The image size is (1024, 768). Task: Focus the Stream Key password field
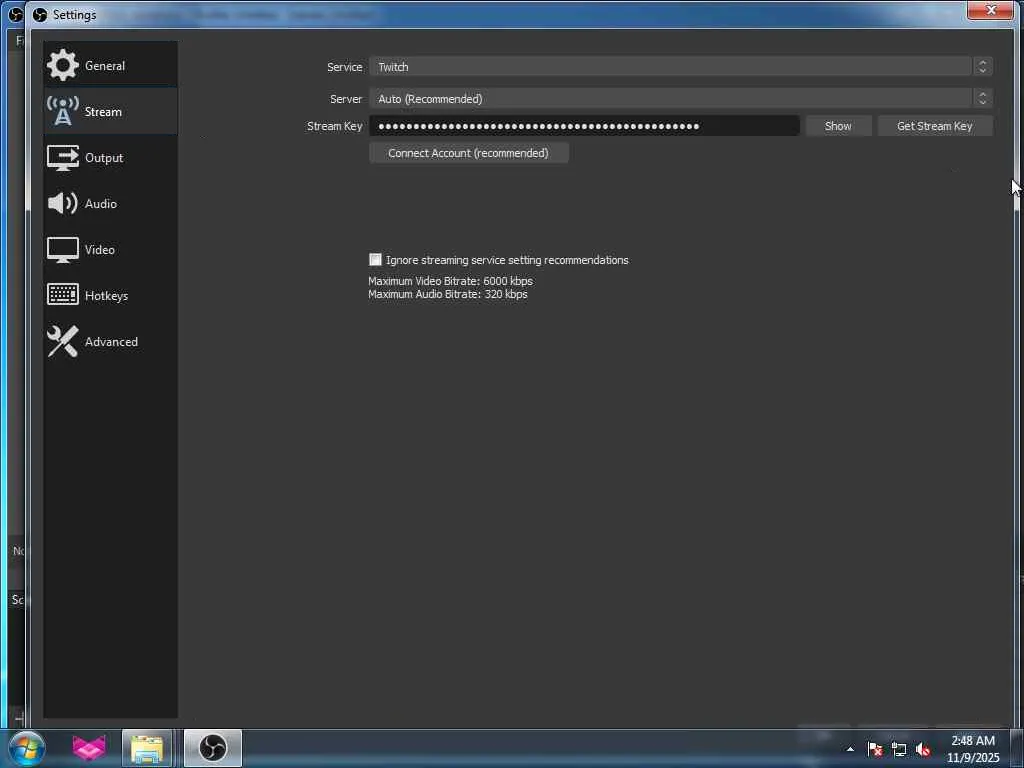click(584, 126)
